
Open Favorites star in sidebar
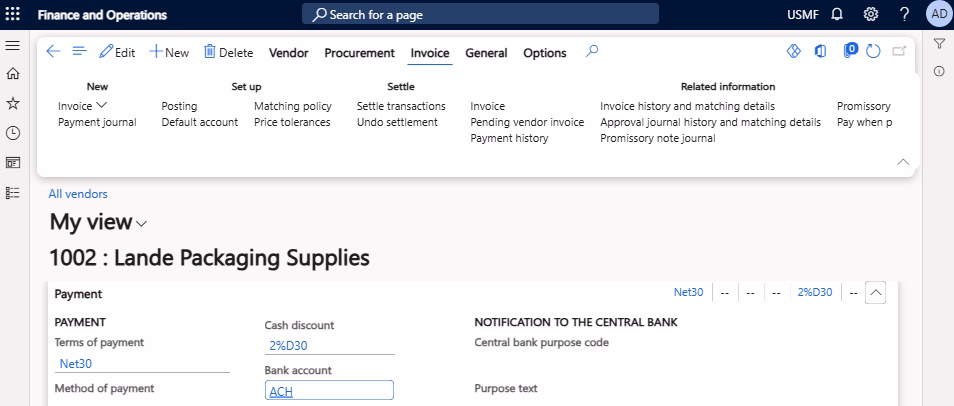[x=12, y=103]
